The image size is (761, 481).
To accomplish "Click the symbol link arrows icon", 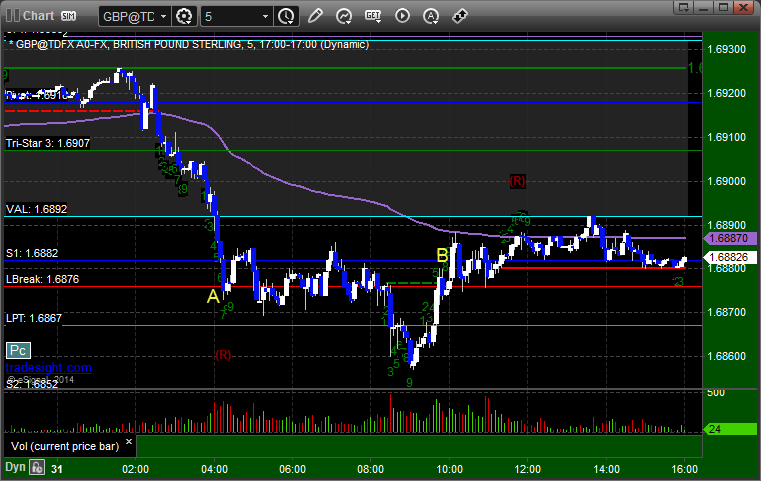I will [x=460, y=16].
